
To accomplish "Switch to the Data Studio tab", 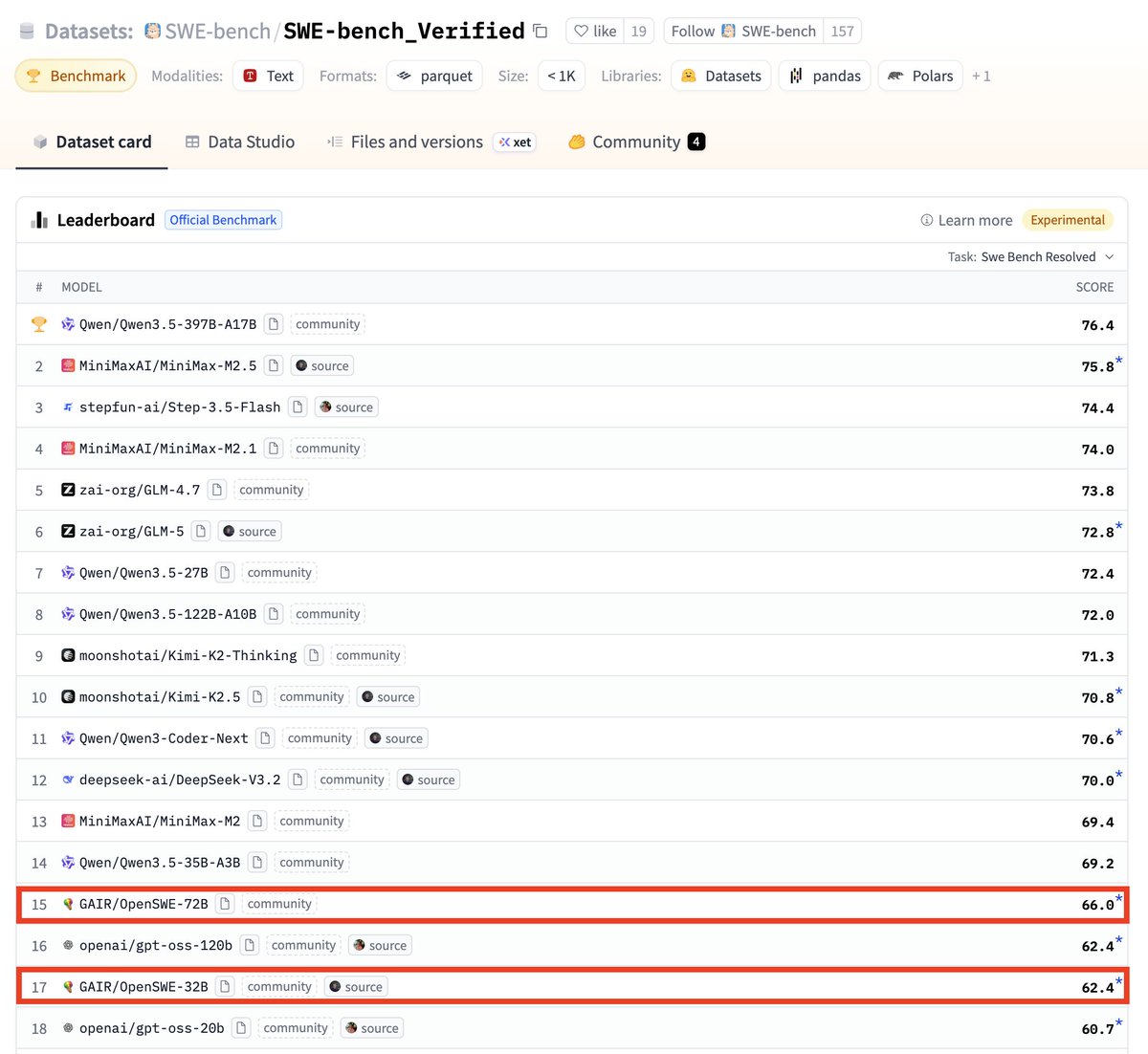I will pos(240,142).
